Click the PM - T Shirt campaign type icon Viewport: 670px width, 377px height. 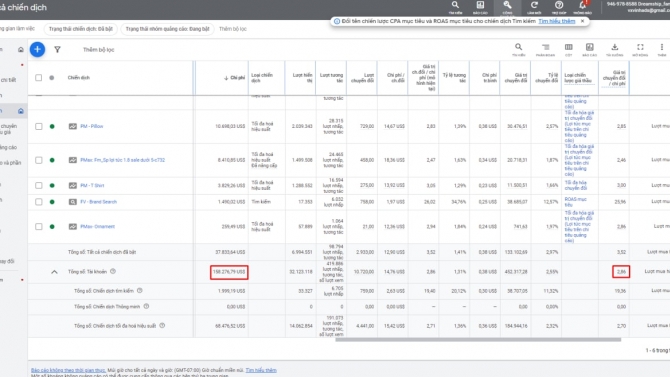(x=73, y=186)
